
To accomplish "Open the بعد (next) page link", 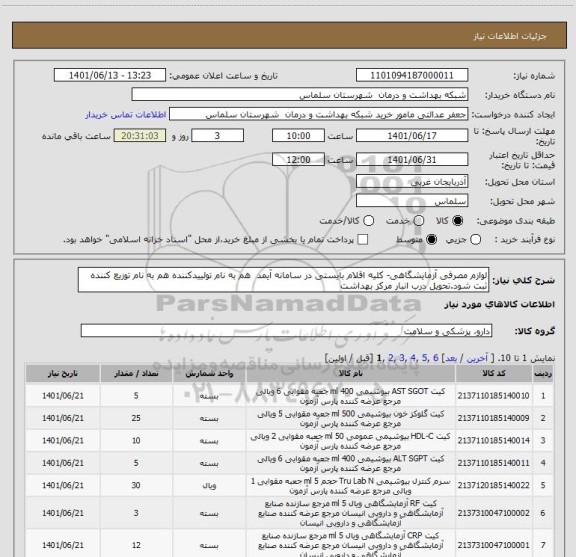I will coord(451,358).
